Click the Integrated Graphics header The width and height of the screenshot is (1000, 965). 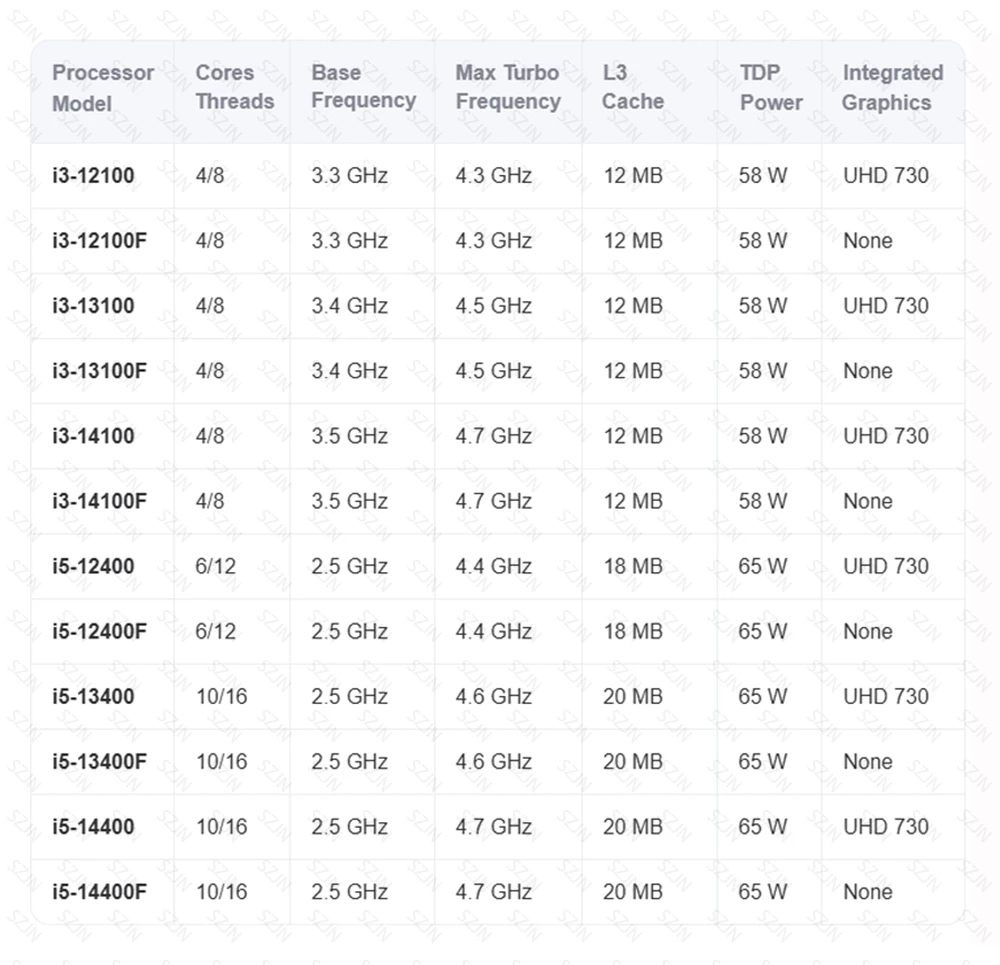pos(892,87)
